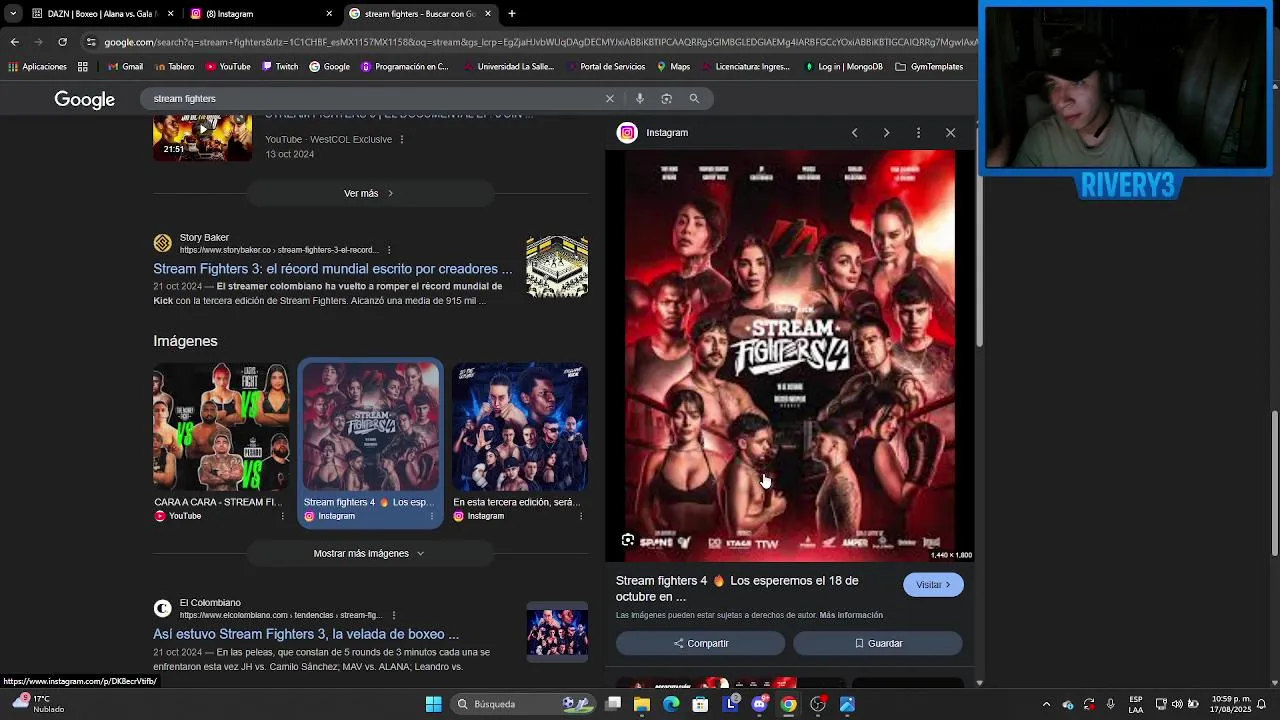Open Stream Fighters 3 récord mundial link
The width and height of the screenshot is (1280, 720).
click(332, 269)
